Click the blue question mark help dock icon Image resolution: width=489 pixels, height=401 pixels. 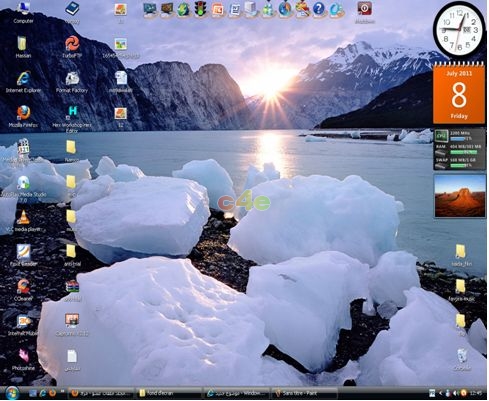(x=318, y=9)
